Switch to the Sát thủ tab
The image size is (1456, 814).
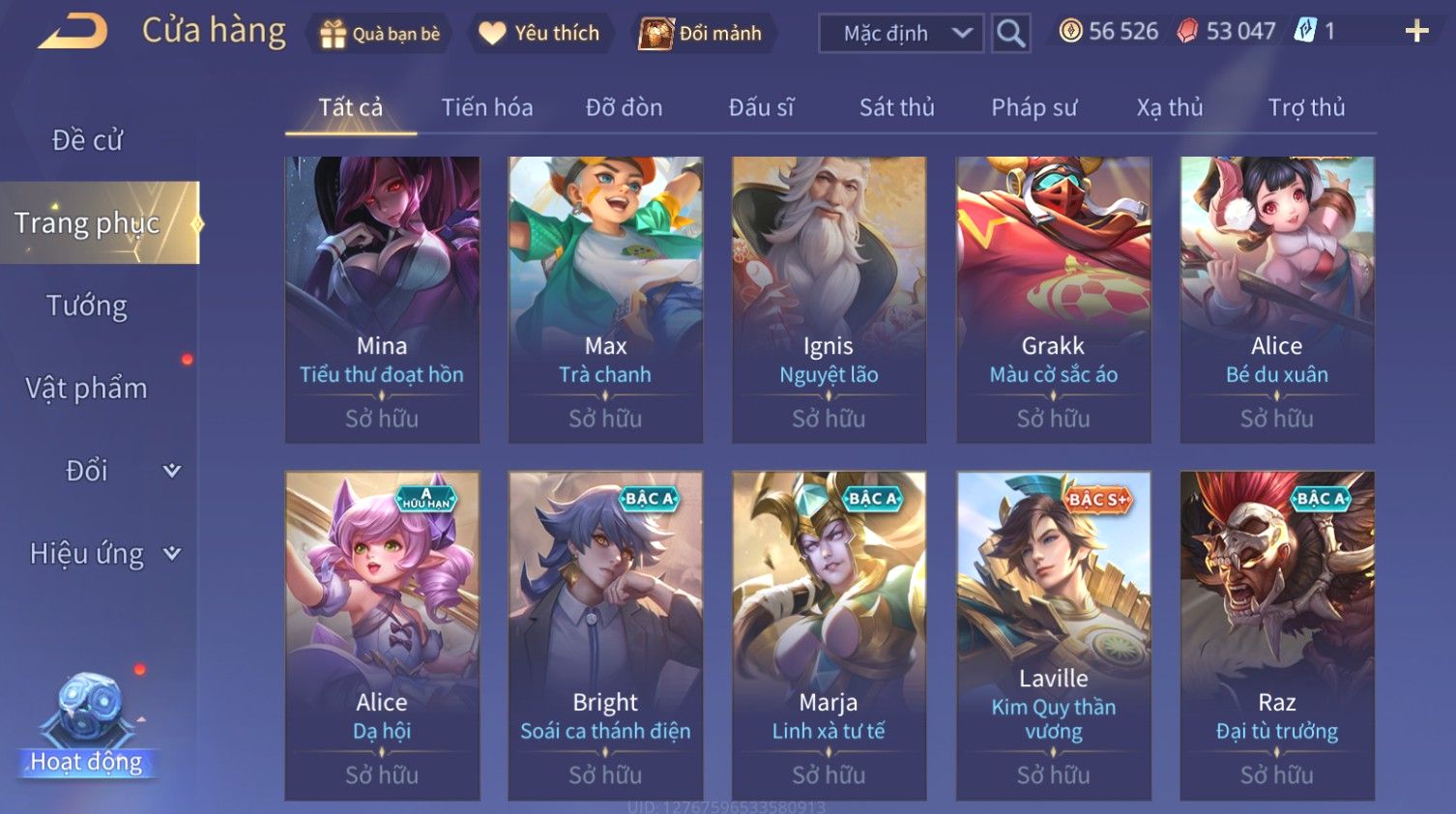[x=896, y=107]
